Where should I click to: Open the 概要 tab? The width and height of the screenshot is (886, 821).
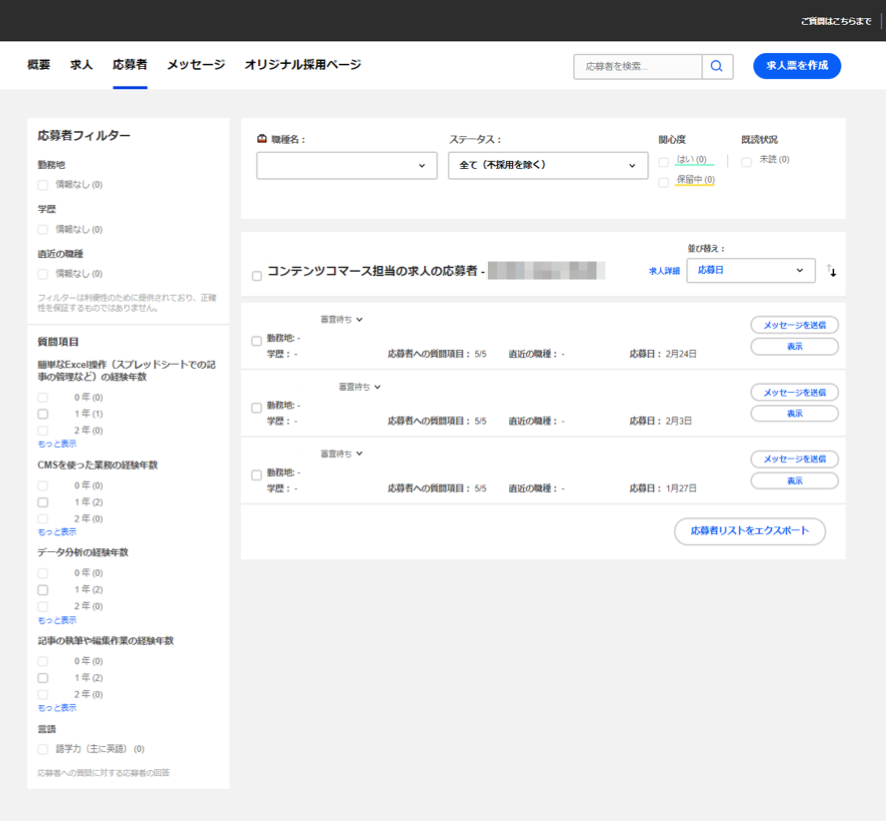36,64
